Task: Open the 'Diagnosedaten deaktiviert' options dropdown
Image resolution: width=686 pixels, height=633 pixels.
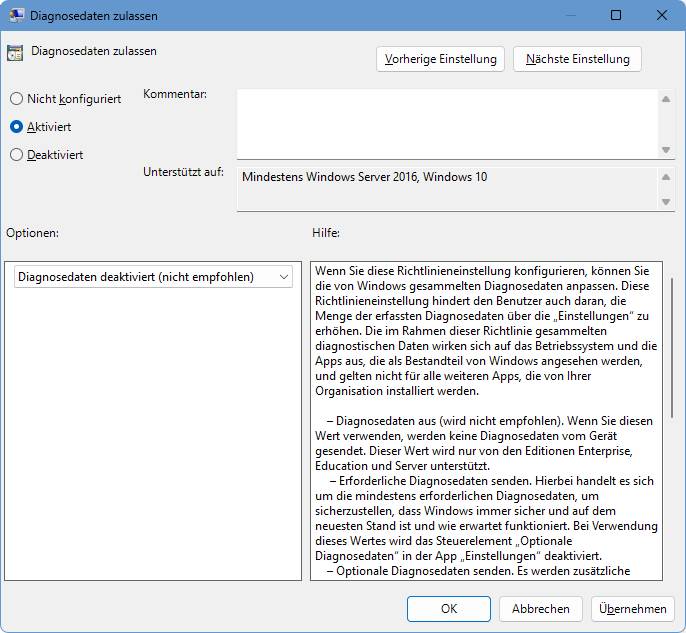Action: [x=153, y=277]
